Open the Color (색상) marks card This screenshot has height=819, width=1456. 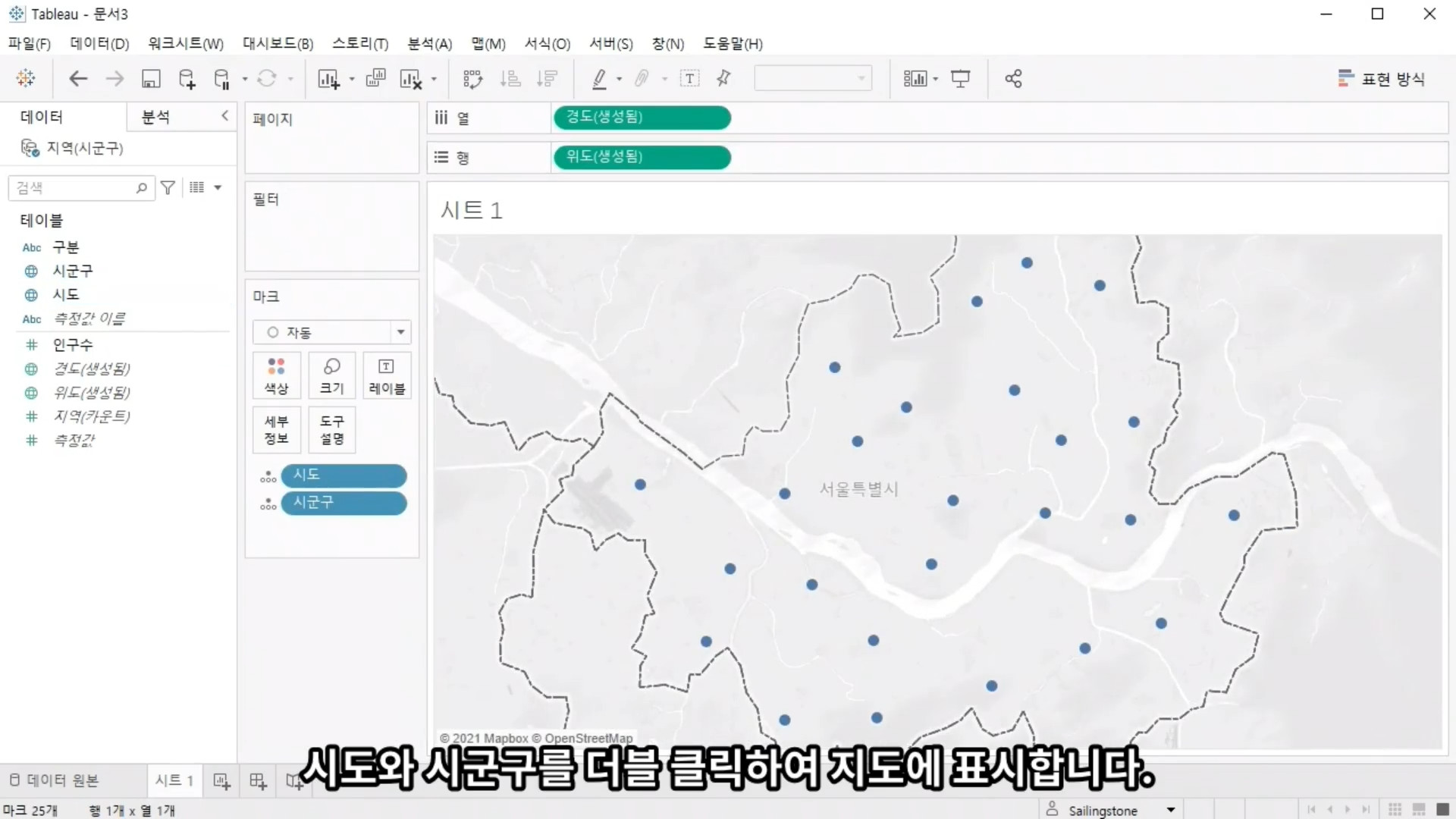pos(276,375)
